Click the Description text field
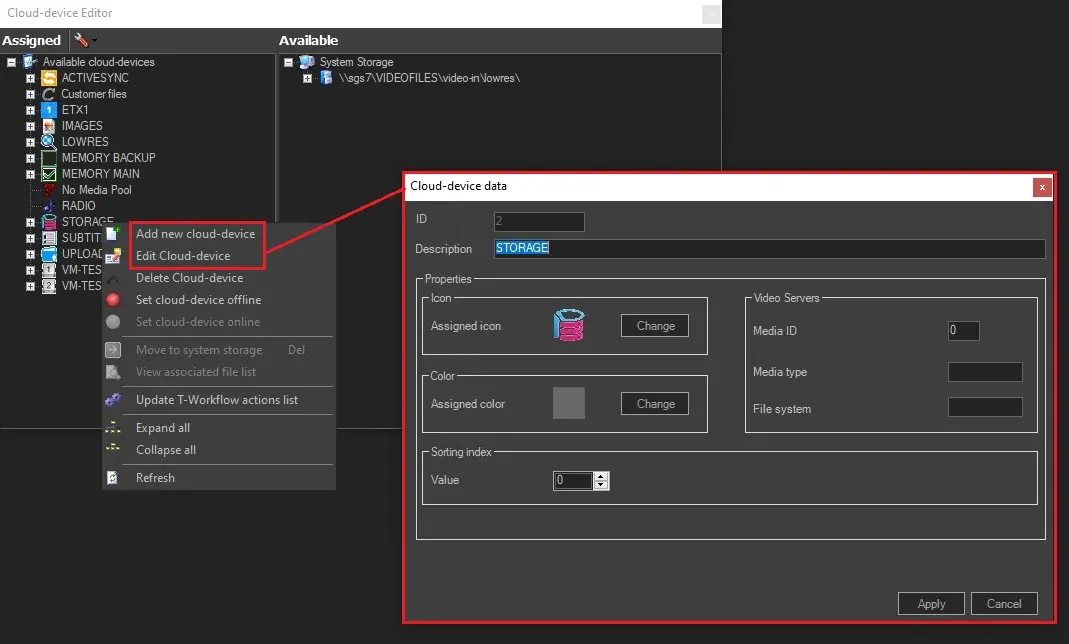Image resolution: width=1069 pixels, height=644 pixels. tap(768, 248)
